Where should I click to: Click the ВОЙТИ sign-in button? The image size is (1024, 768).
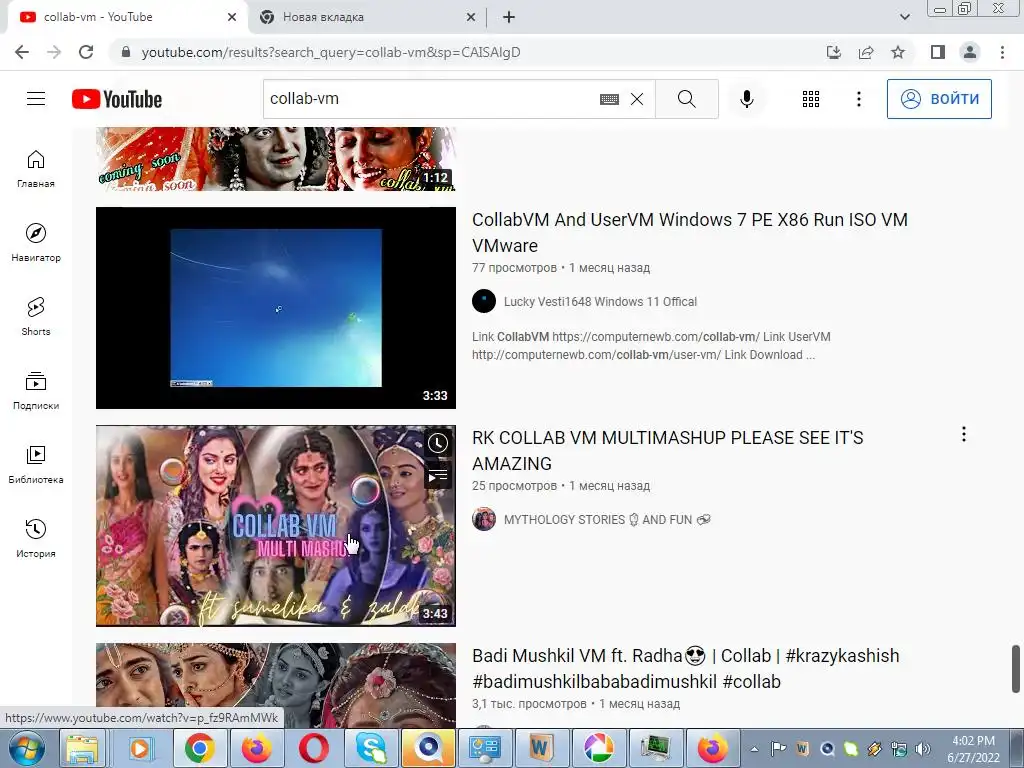coord(939,99)
